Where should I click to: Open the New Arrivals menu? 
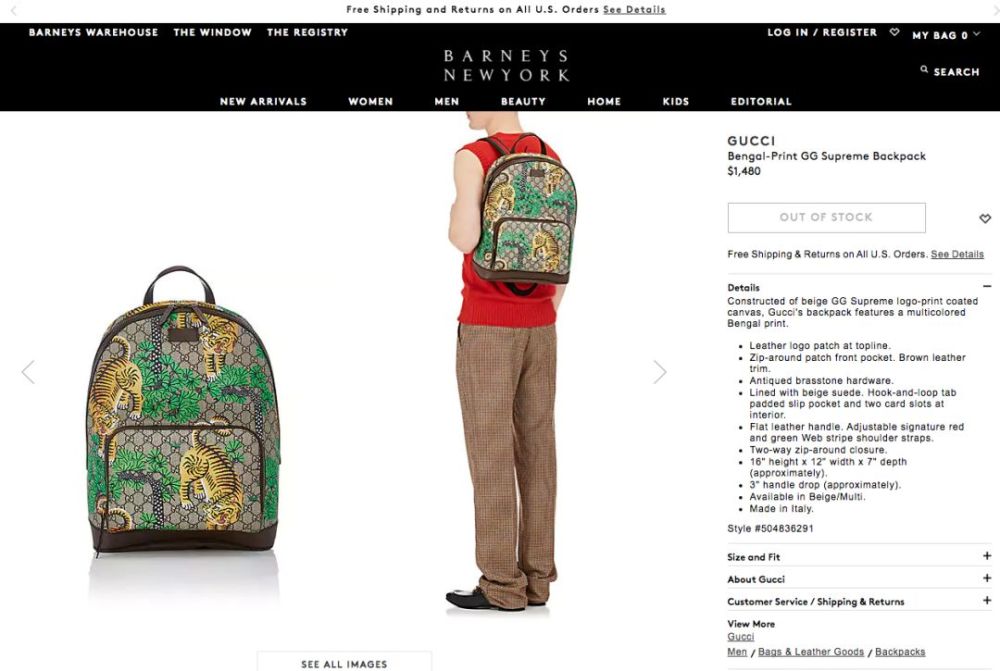(263, 101)
